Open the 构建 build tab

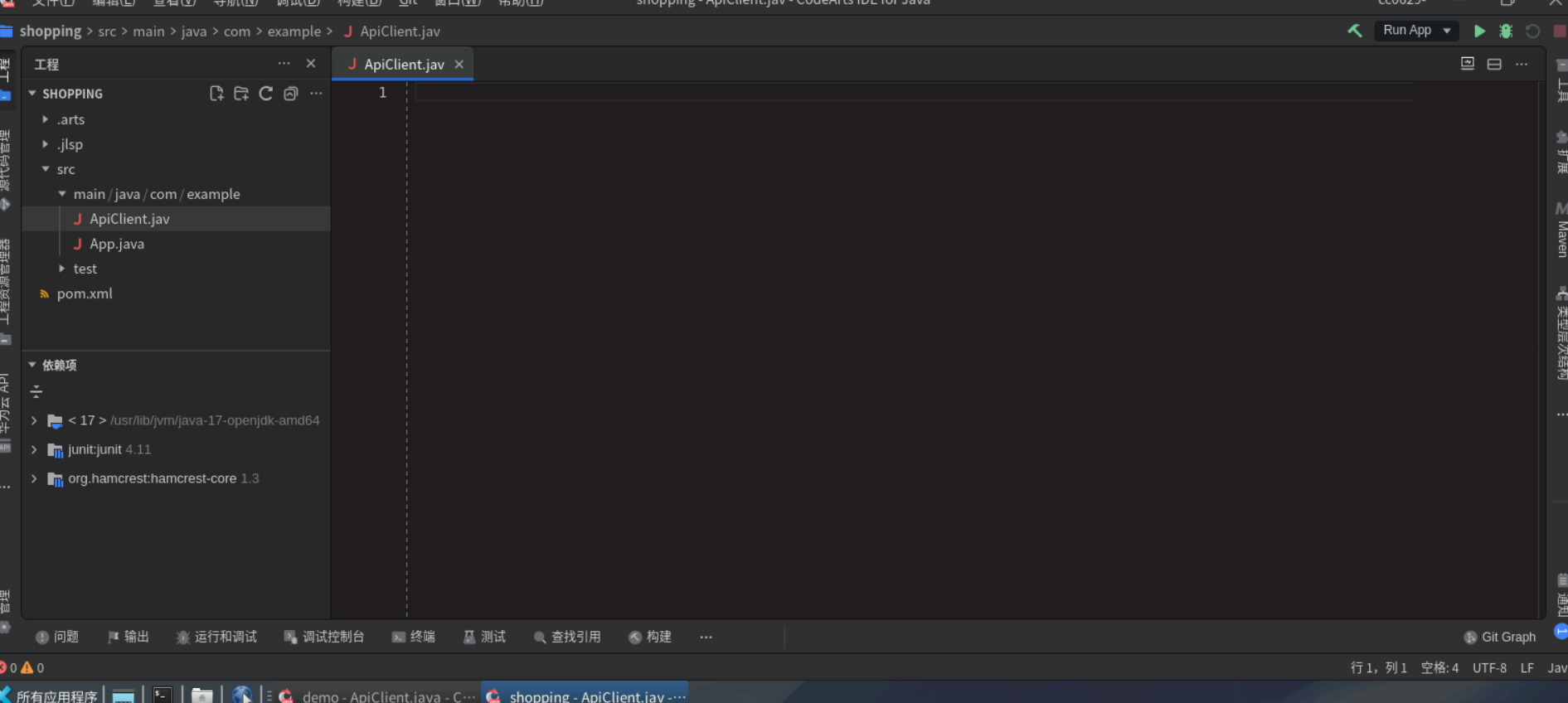[x=650, y=637]
